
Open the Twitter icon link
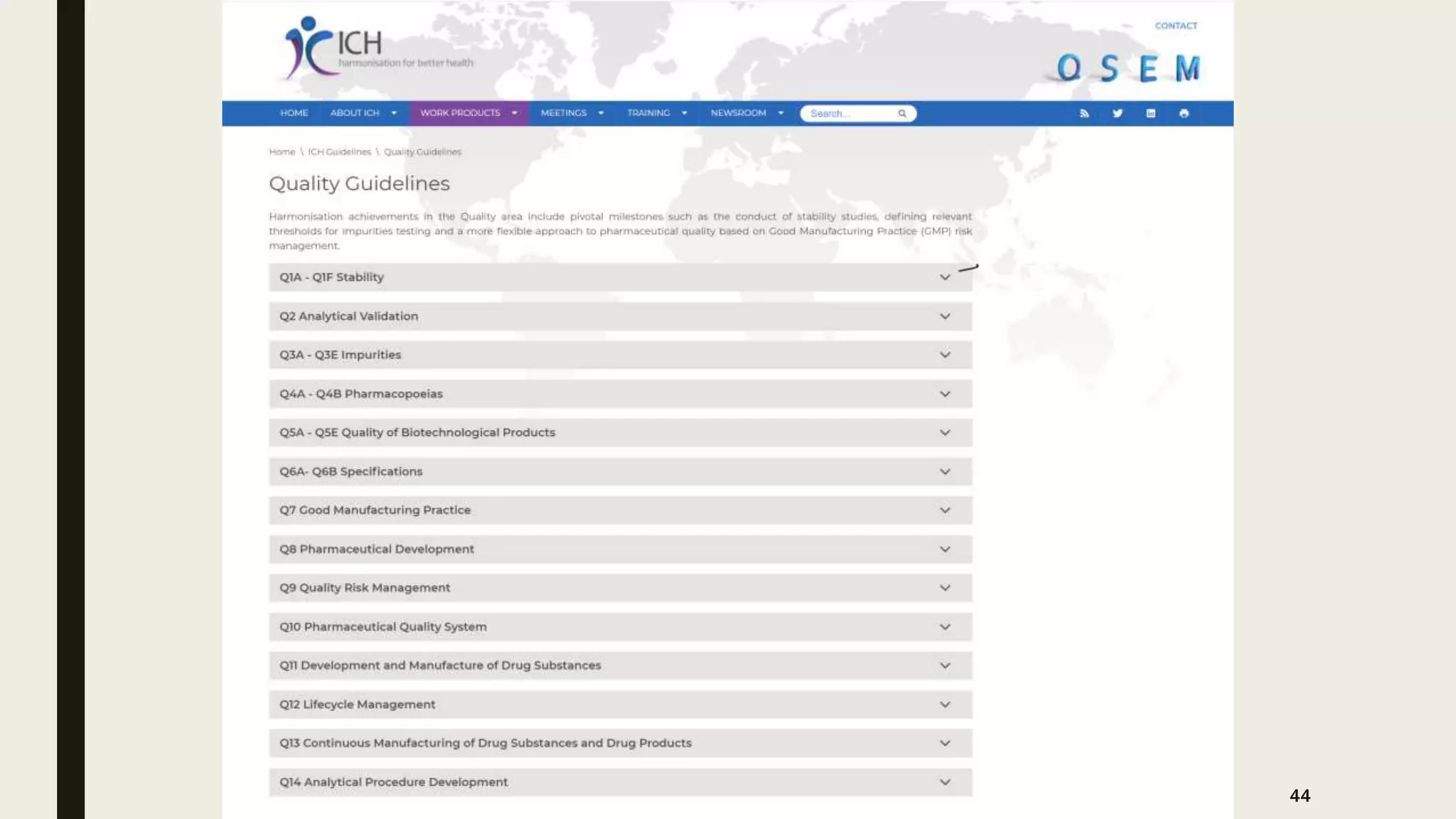[1118, 113]
